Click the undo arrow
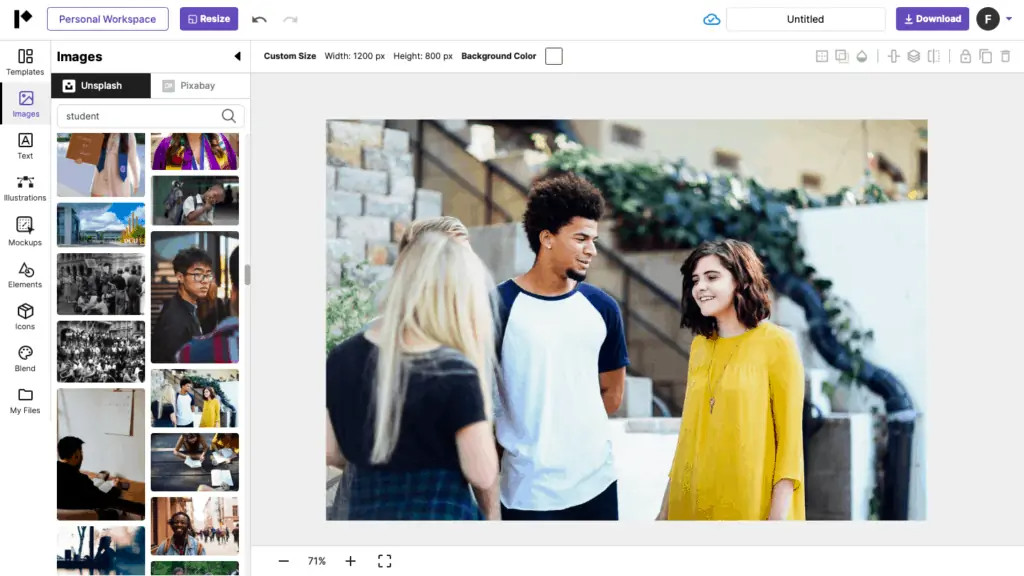This screenshot has width=1024, height=576. [259, 19]
